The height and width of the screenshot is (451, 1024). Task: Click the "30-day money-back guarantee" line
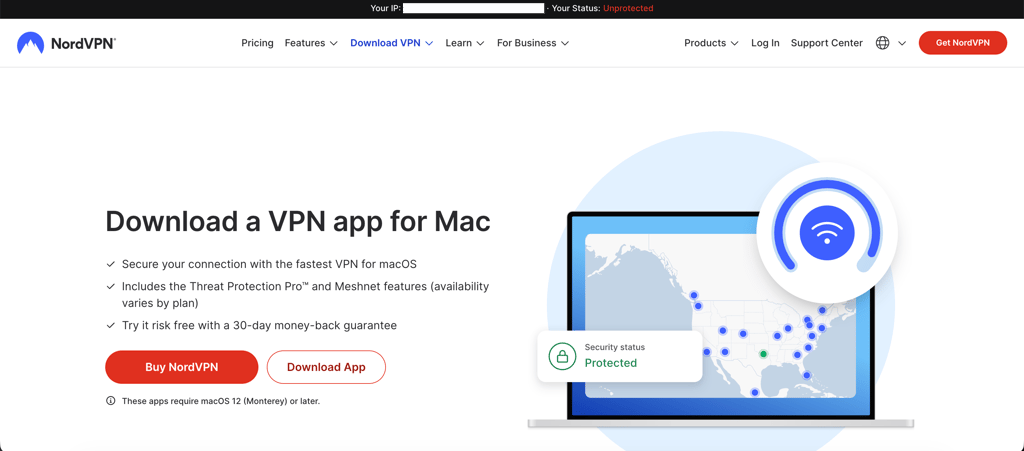click(x=259, y=325)
